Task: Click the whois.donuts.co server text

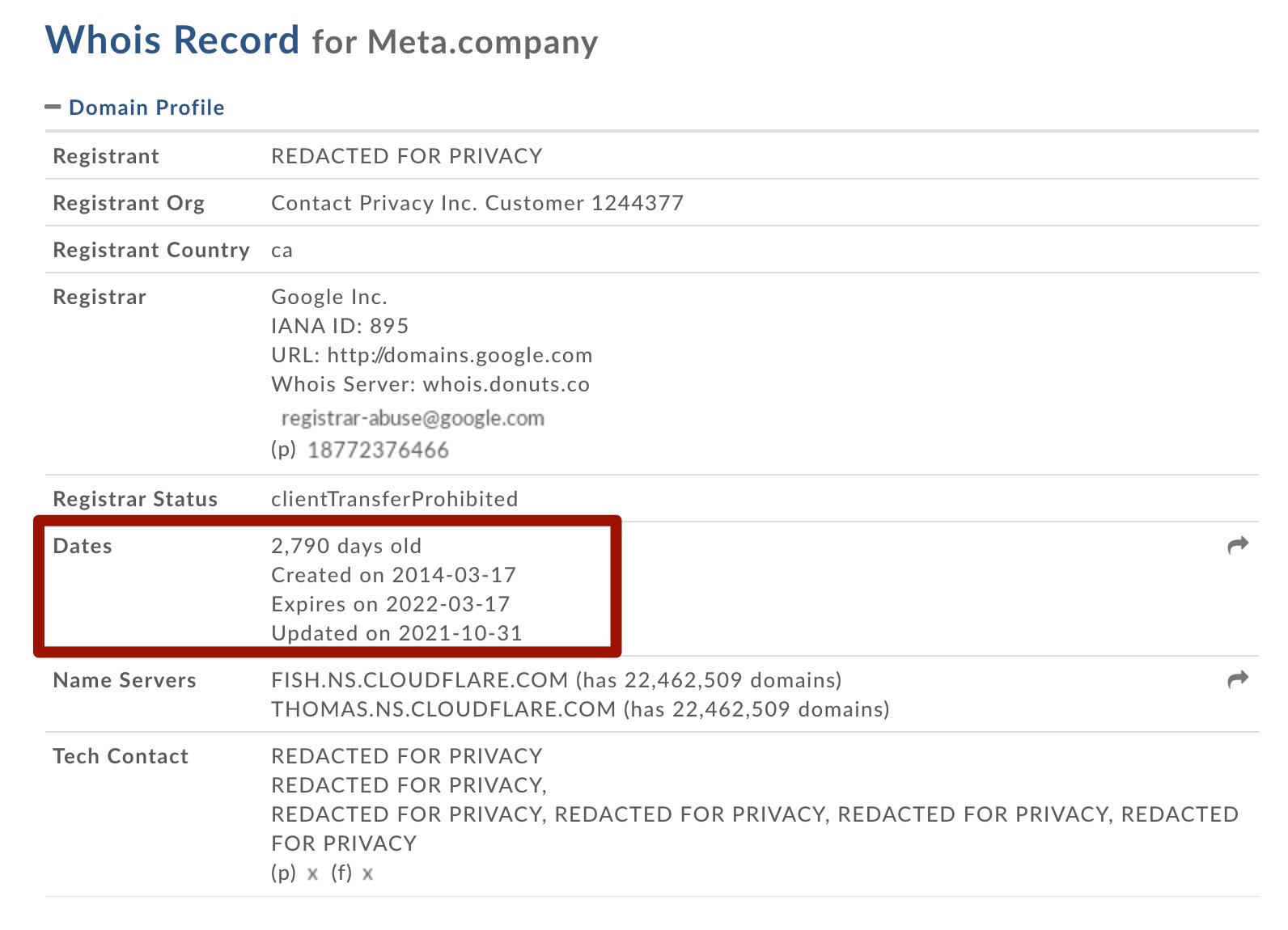Action: (x=506, y=384)
